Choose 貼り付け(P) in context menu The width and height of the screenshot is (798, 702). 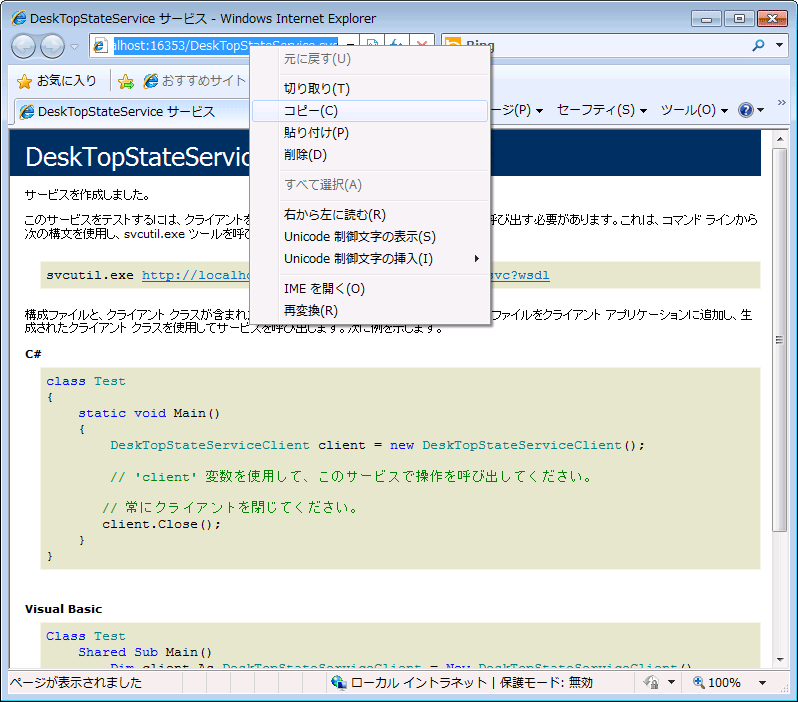click(370, 133)
